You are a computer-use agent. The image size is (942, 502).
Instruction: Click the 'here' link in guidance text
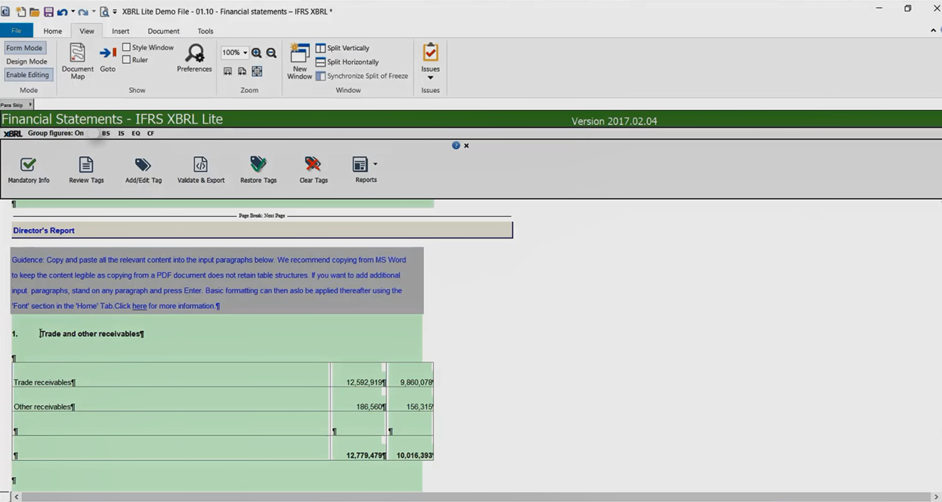(139, 306)
